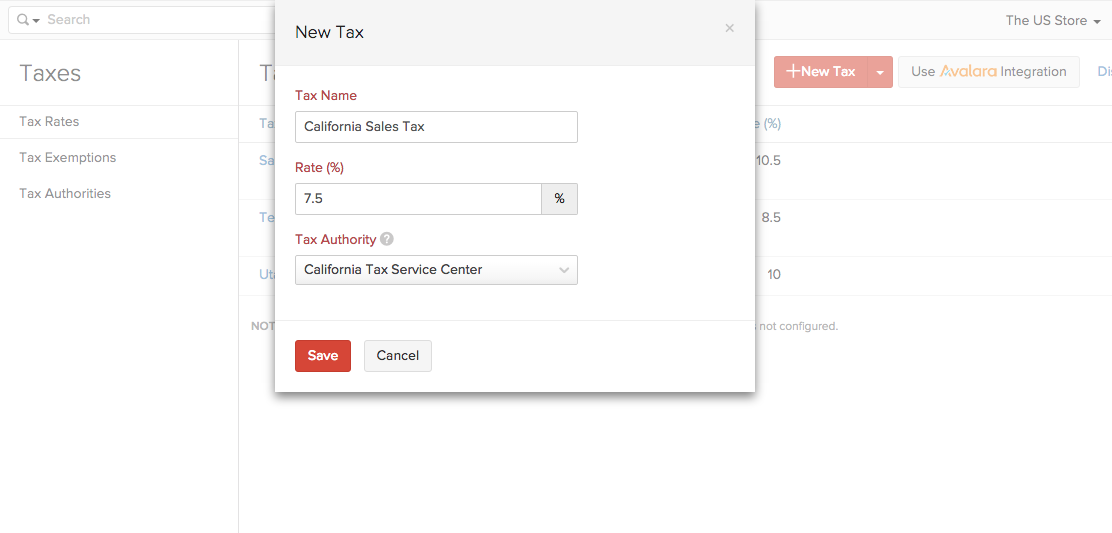The height and width of the screenshot is (533, 1112).
Task: Click the Tax Name input field
Action: point(436,127)
